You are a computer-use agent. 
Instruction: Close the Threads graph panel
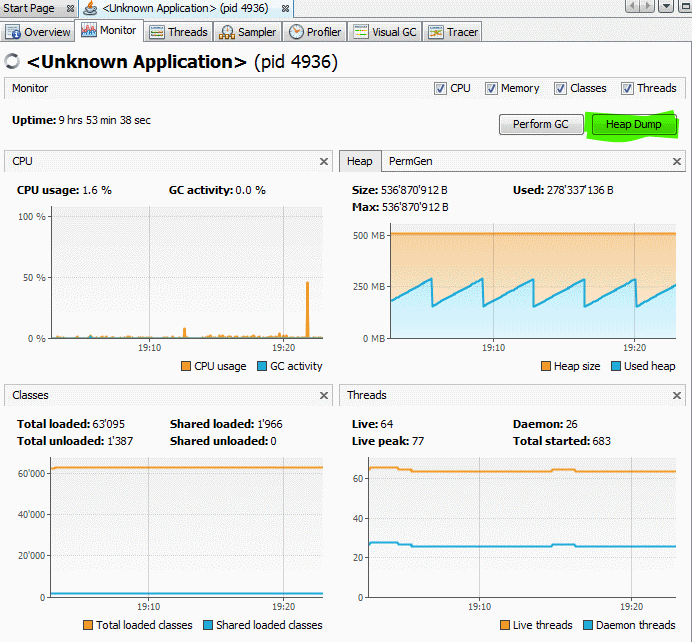(x=677, y=395)
